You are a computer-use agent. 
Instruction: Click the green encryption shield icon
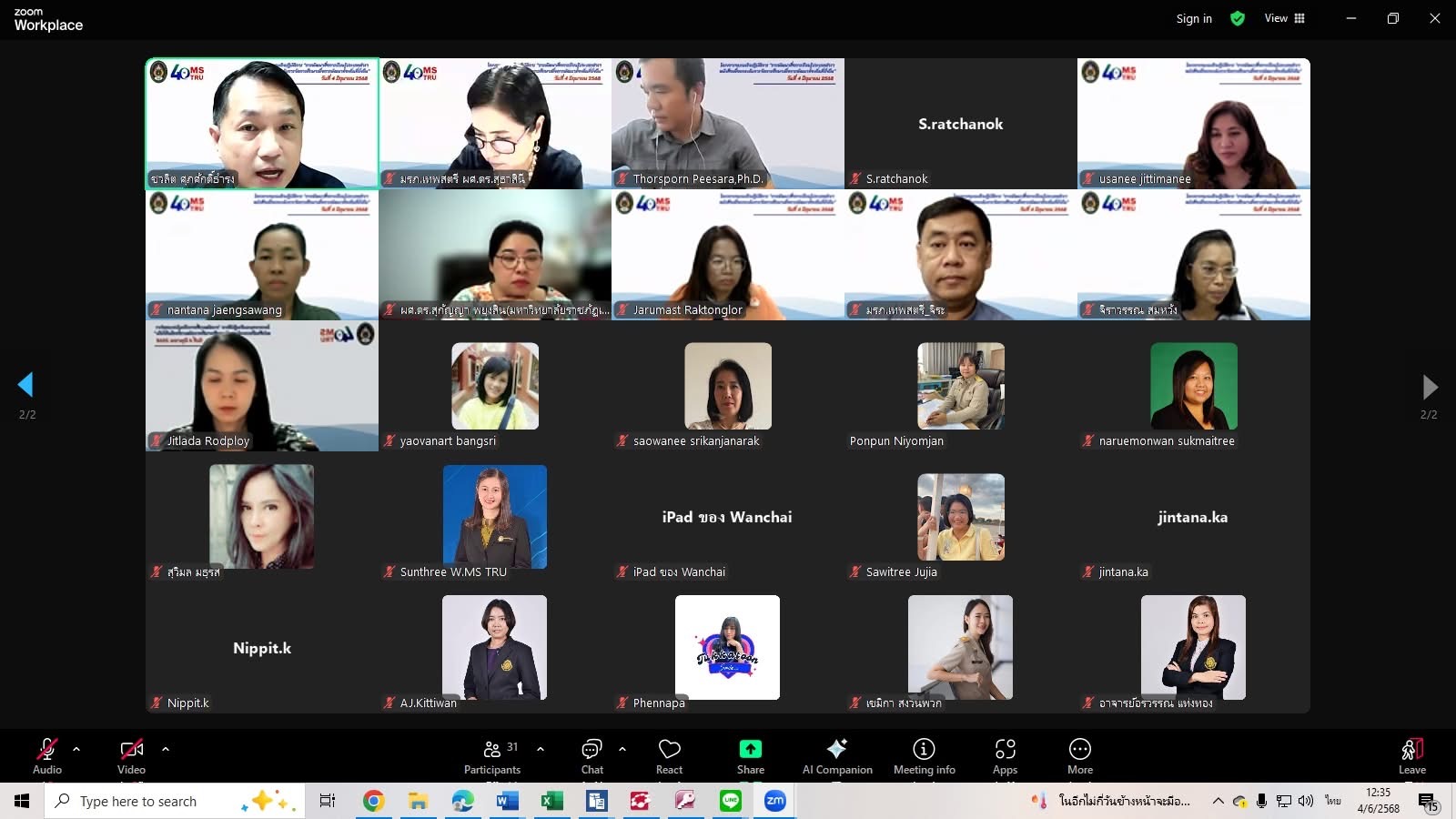[1238, 18]
